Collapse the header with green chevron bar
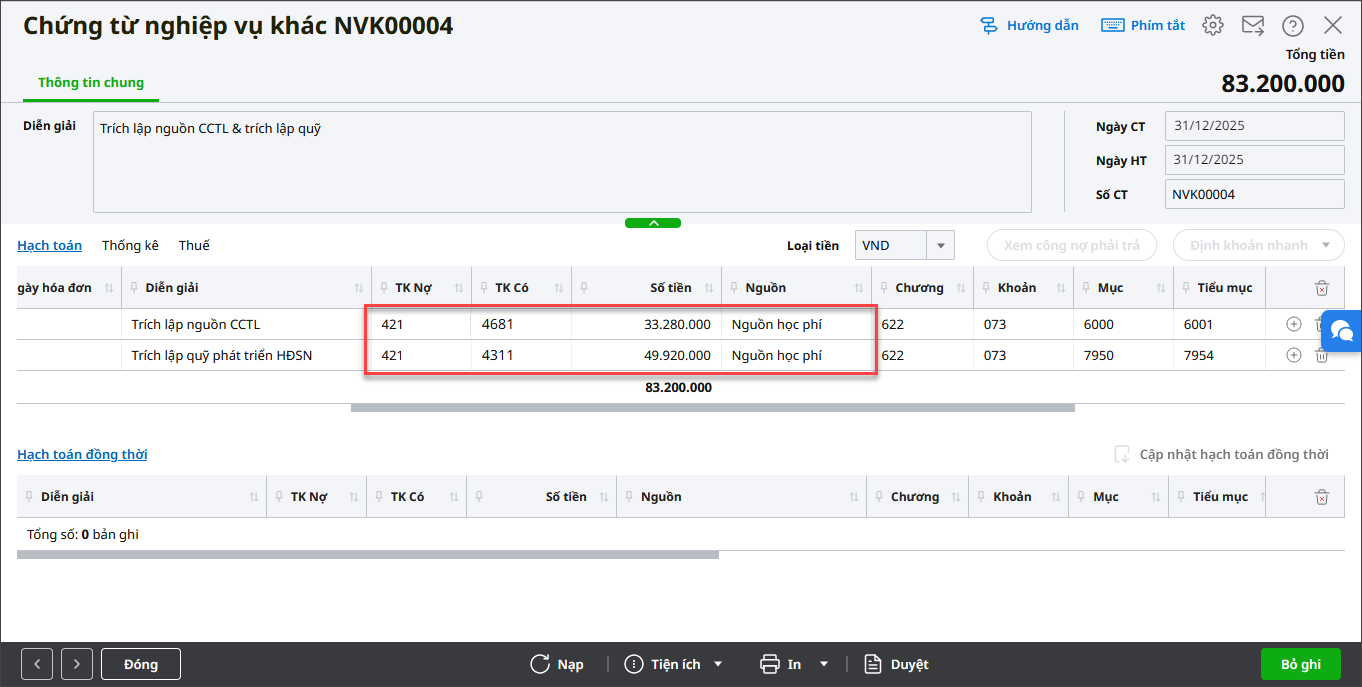The image size is (1362, 687). pyautogui.click(x=653, y=223)
